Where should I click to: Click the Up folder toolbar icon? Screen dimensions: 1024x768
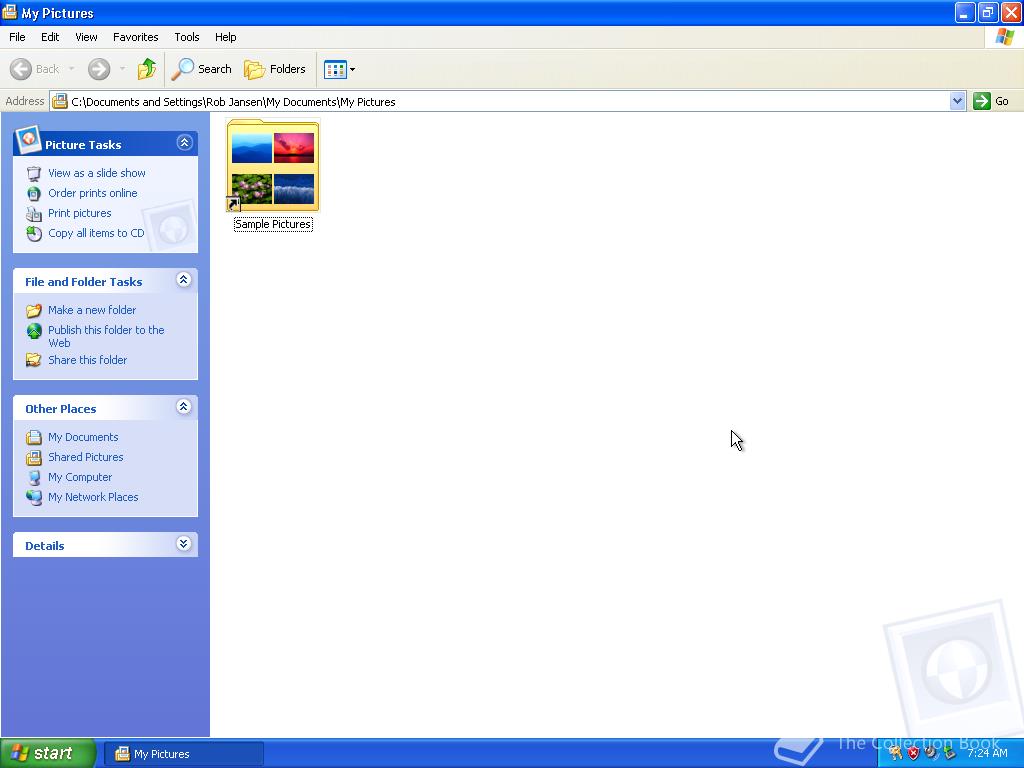[x=147, y=69]
